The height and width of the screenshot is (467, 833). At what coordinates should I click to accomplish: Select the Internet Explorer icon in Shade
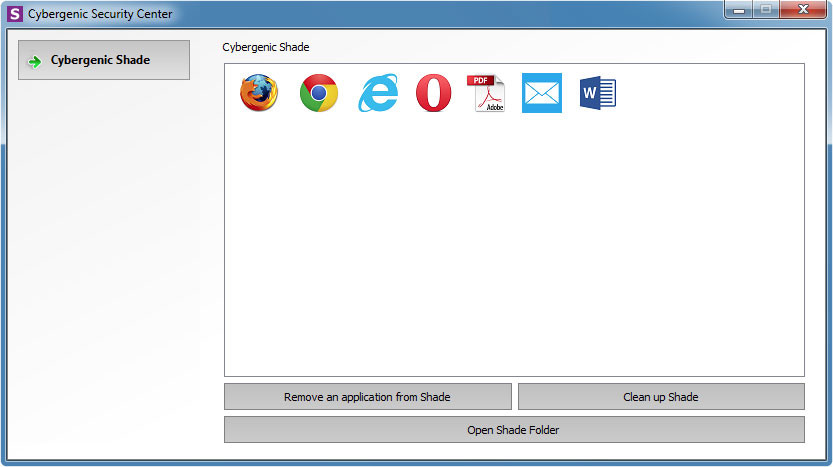(x=378, y=93)
